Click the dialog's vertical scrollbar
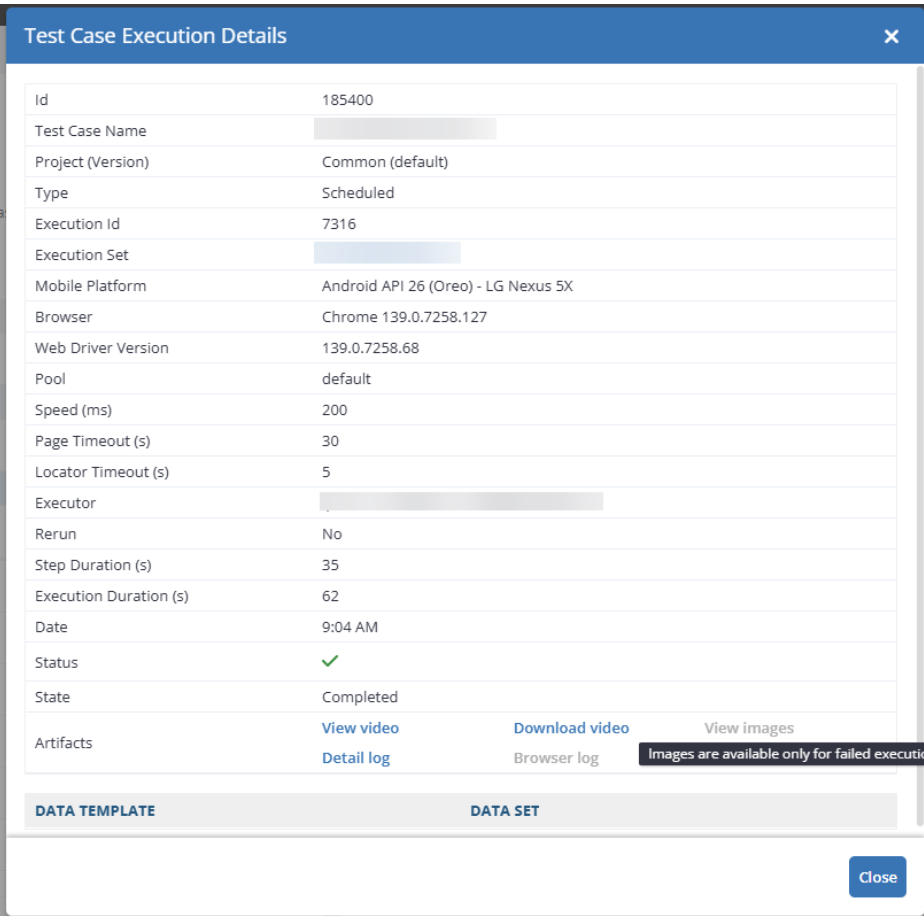924x916 pixels. (x=919, y=400)
